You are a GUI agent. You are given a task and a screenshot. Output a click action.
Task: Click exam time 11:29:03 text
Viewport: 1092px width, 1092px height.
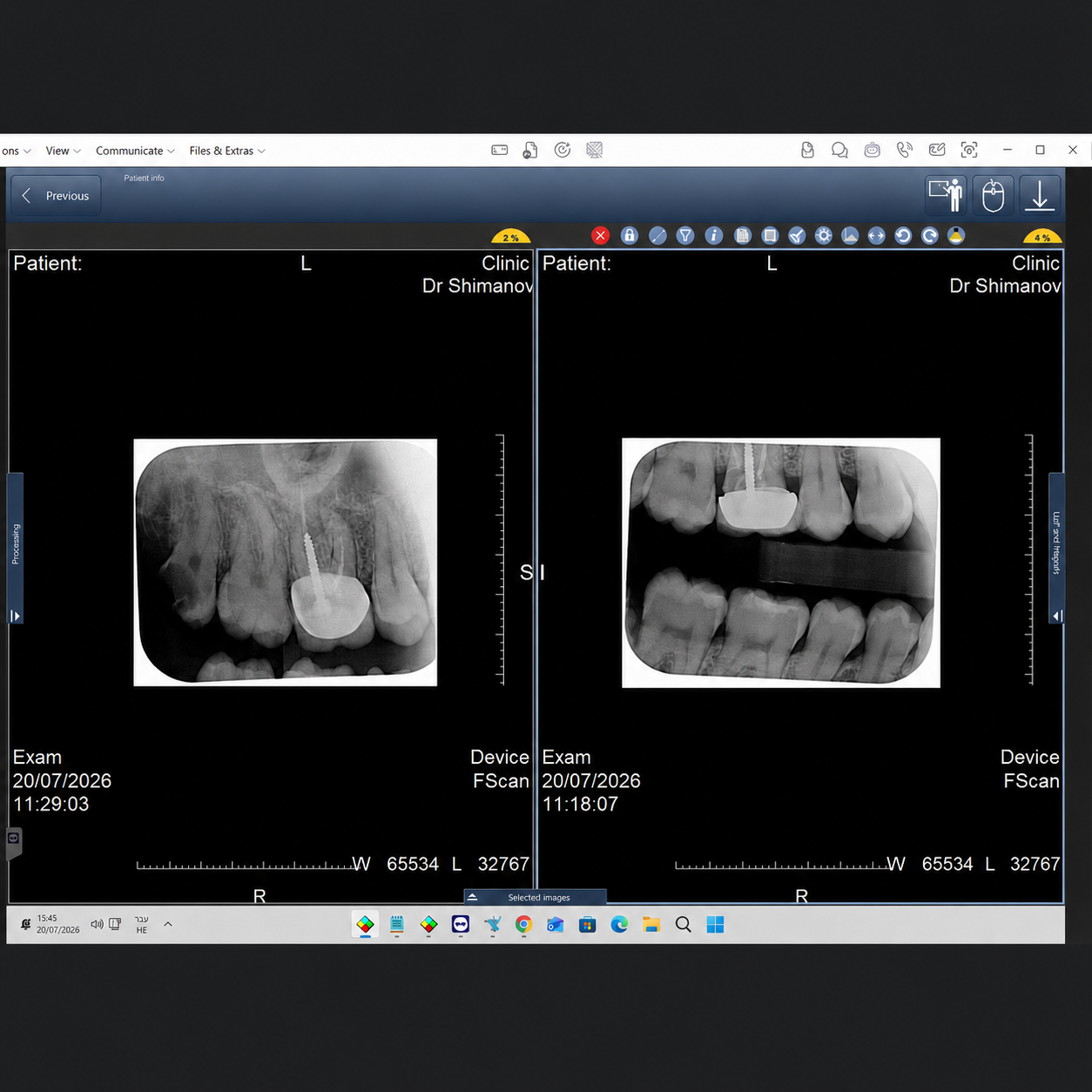coord(51,804)
